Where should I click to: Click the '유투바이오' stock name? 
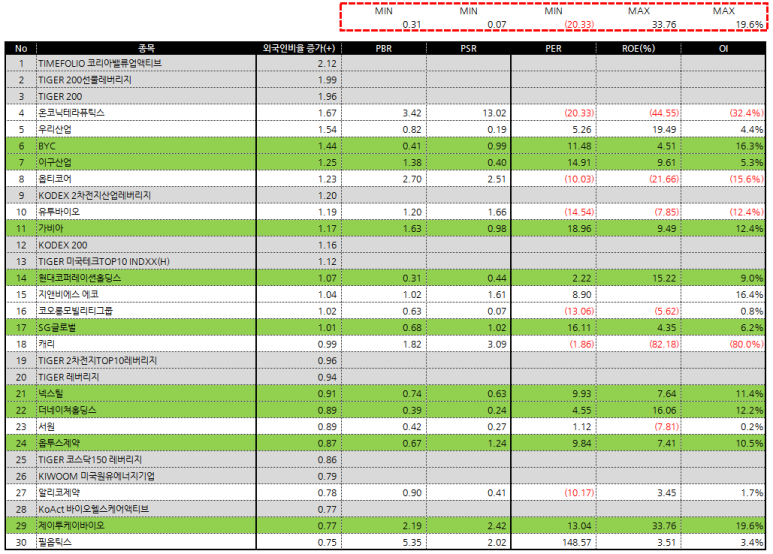pos(59,212)
